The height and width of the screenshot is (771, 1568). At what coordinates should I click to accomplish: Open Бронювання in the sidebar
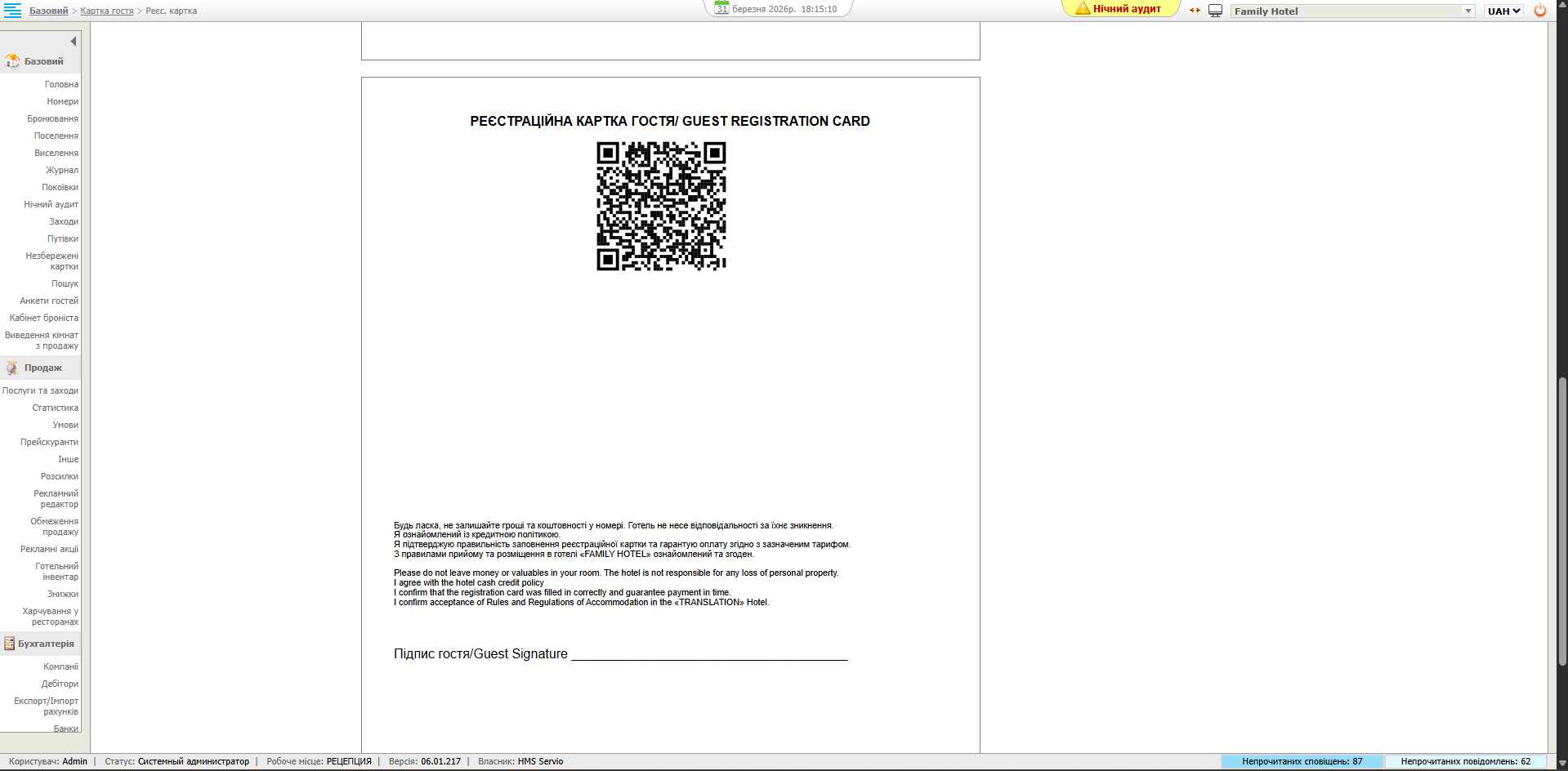[x=52, y=118]
